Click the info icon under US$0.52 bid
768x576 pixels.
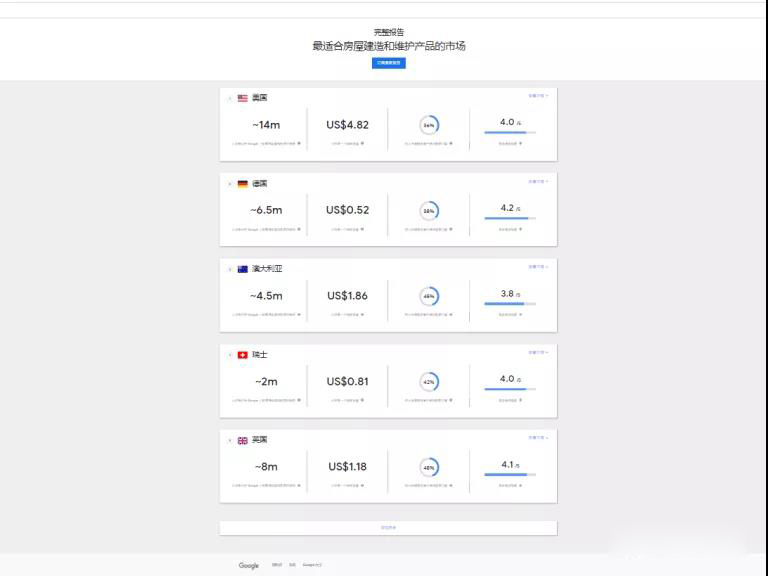click(x=362, y=229)
